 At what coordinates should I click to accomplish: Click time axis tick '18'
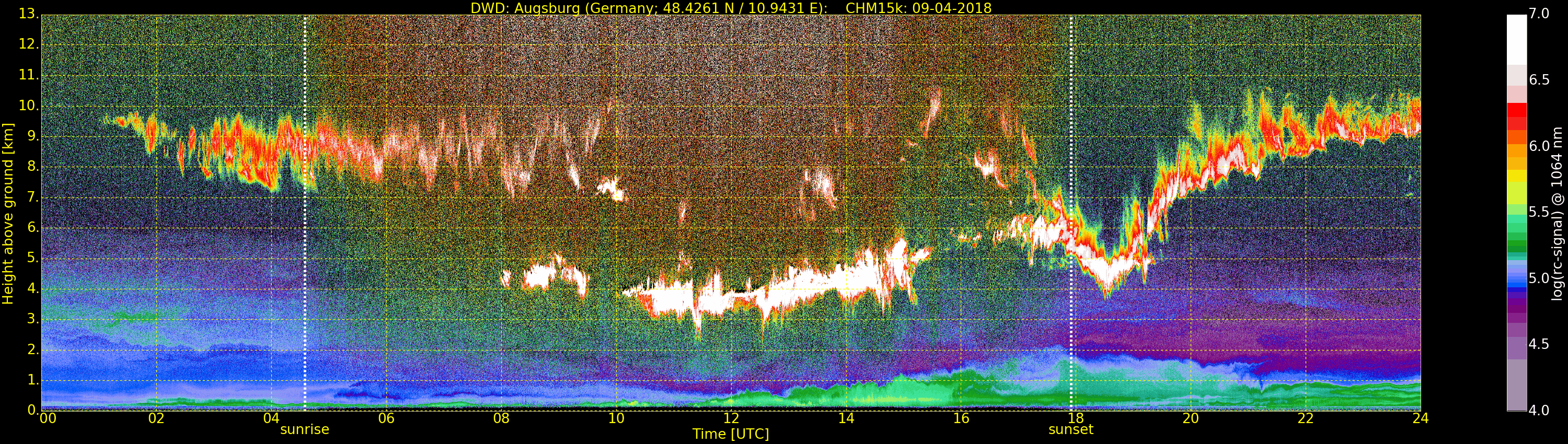click(x=1076, y=418)
